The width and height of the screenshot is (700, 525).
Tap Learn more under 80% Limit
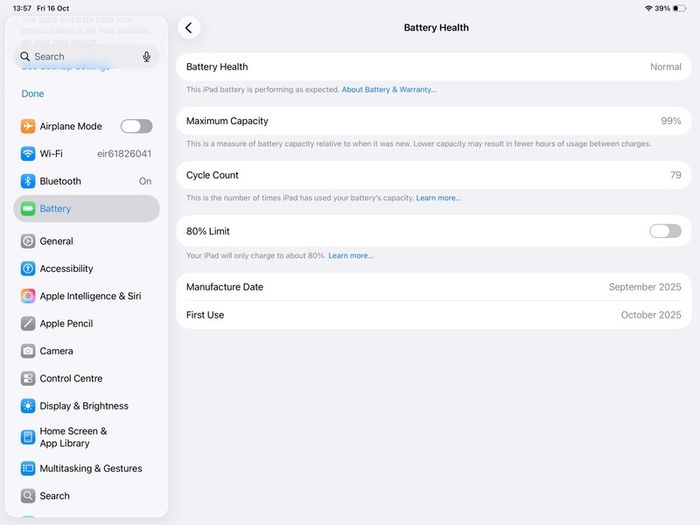pos(351,256)
